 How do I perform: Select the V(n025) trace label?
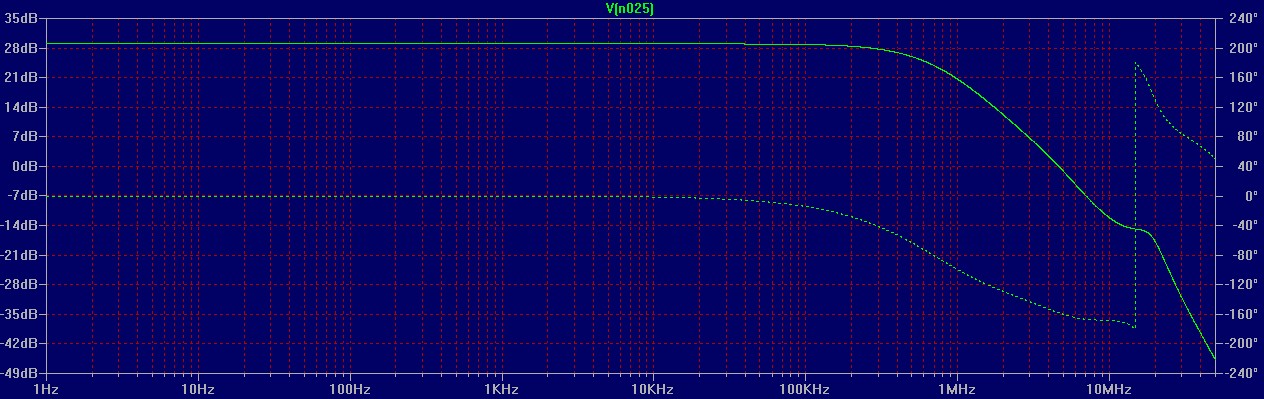[x=630, y=8]
